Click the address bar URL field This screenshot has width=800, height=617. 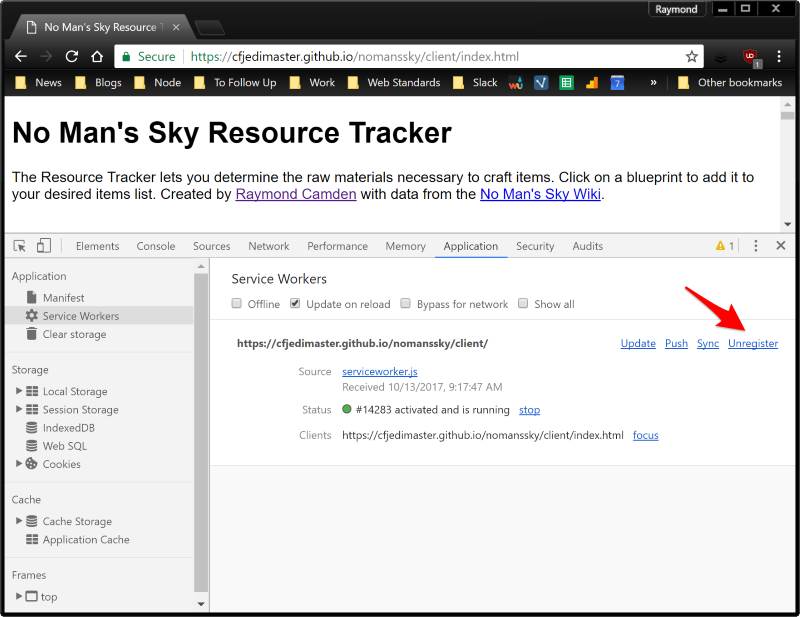(409, 57)
